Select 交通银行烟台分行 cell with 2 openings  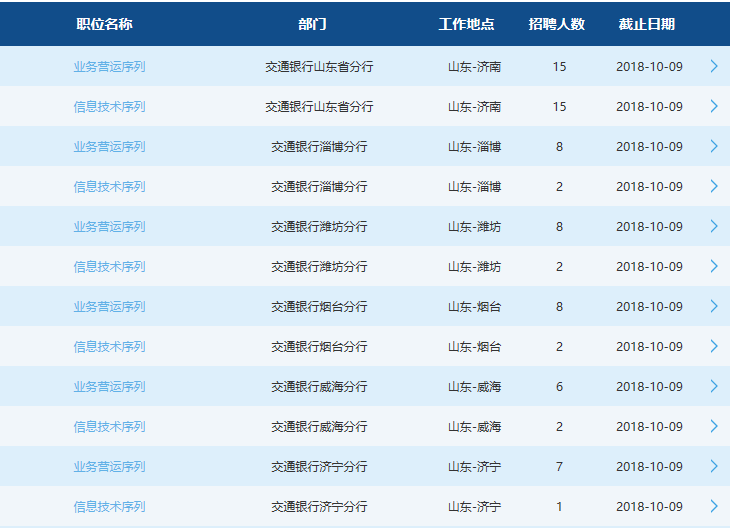point(319,347)
